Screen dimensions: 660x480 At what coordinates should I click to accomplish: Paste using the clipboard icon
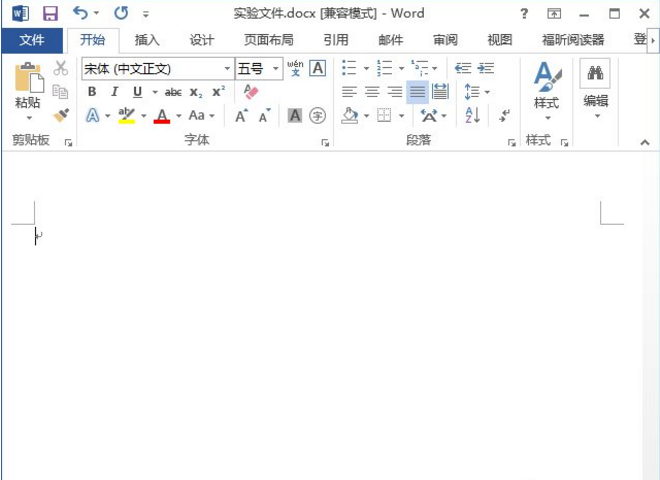click(29, 77)
